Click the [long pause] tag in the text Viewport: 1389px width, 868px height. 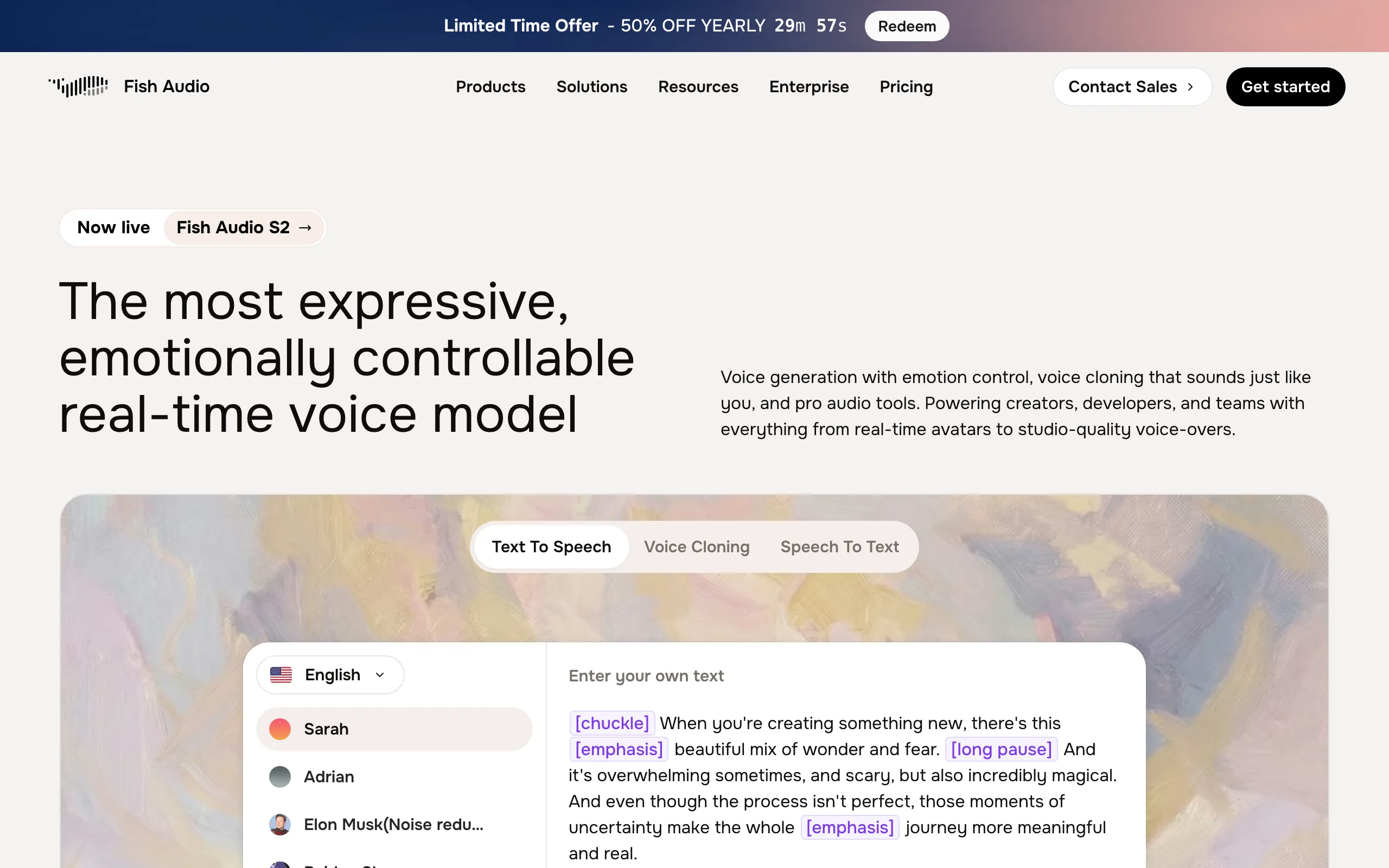(1001, 749)
